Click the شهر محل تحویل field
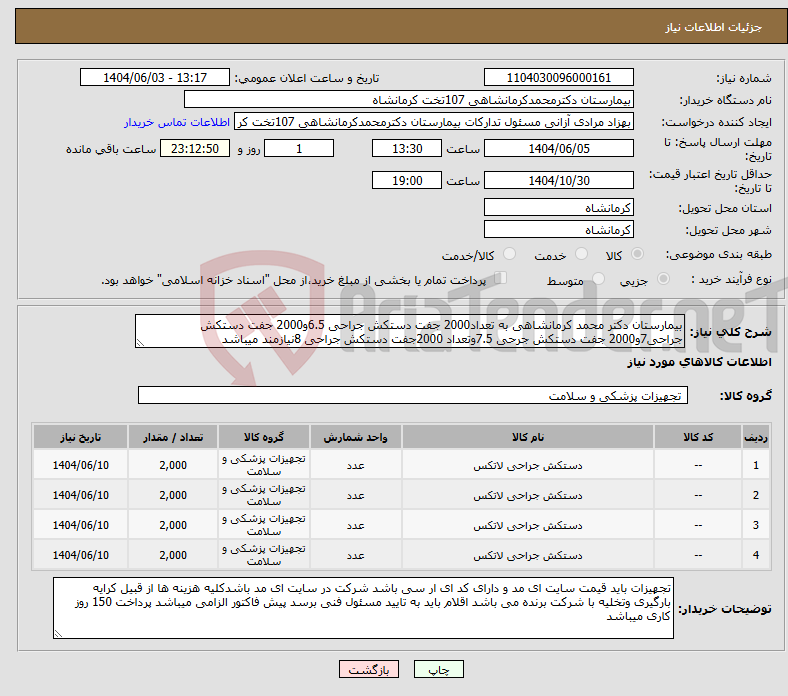The image size is (788, 696). point(558,229)
